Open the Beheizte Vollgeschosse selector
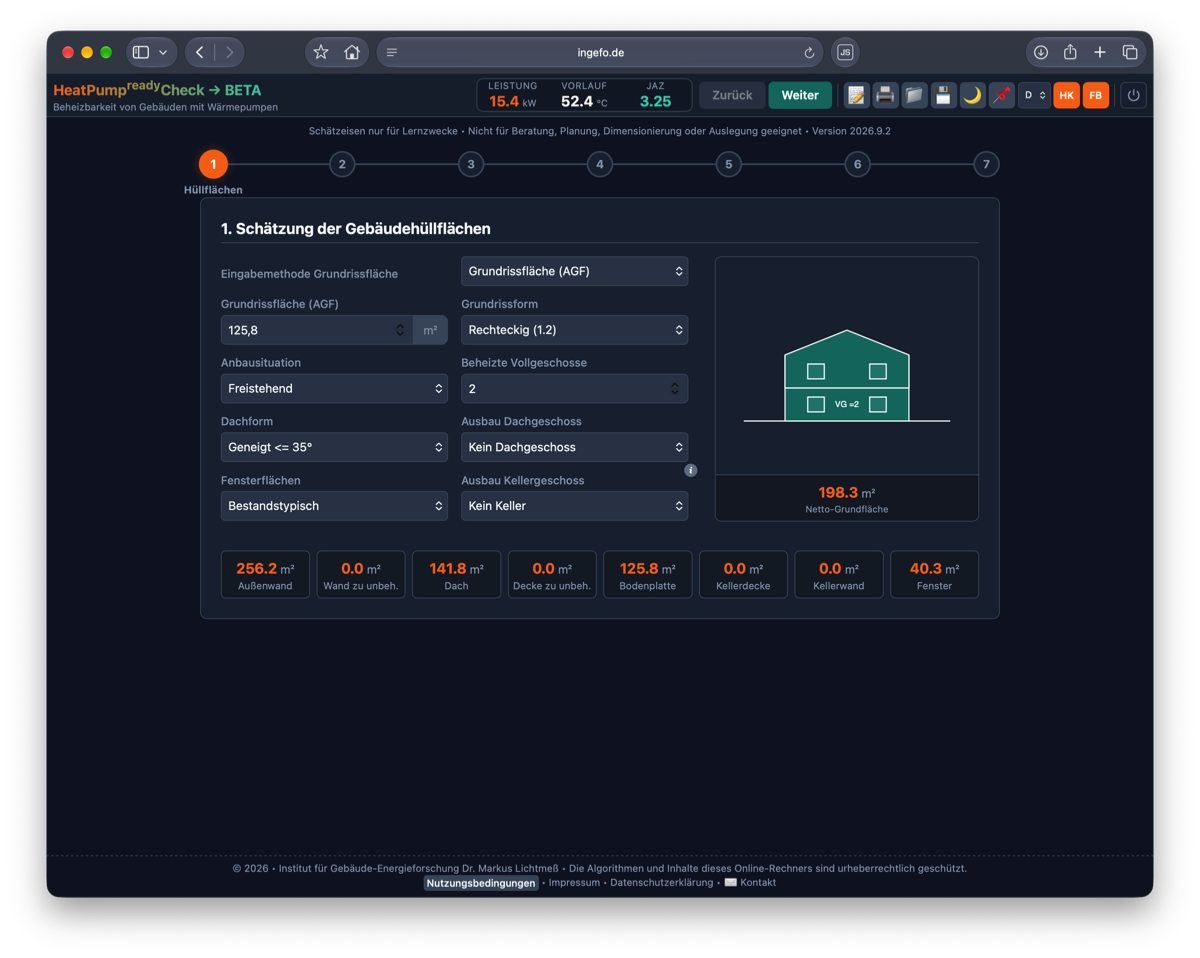The image size is (1200, 958). (x=574, y=388)
